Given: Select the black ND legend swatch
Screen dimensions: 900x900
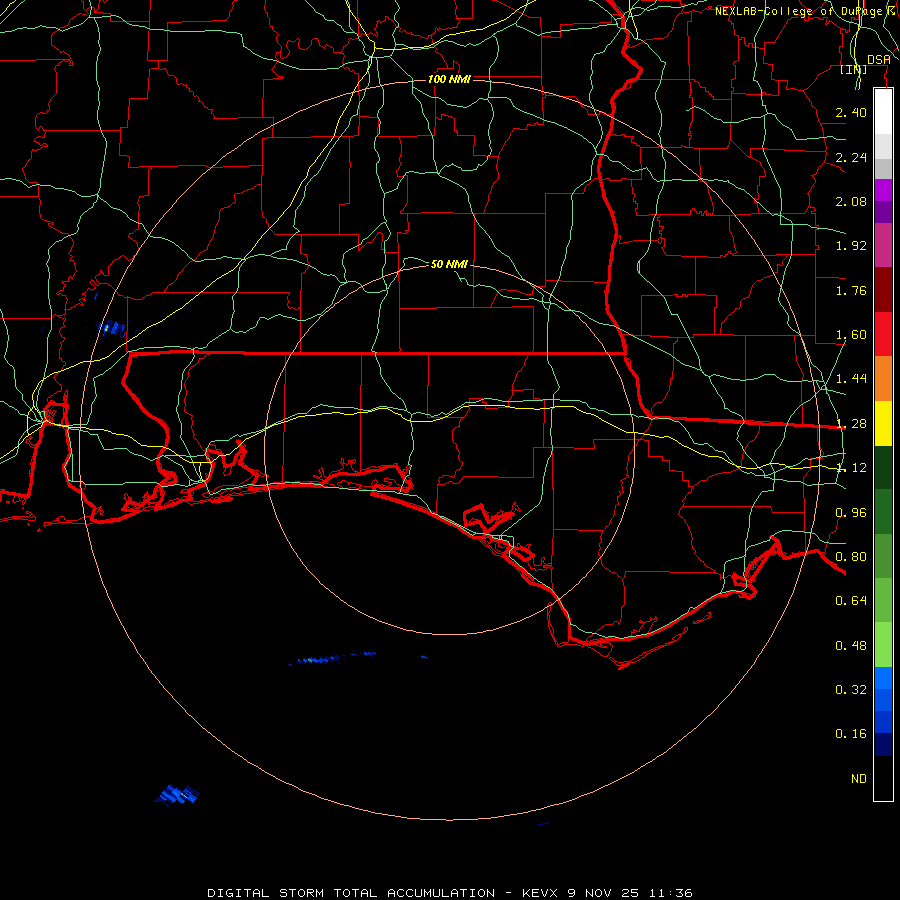Looking at the screenshot, I should coord(883,778).
